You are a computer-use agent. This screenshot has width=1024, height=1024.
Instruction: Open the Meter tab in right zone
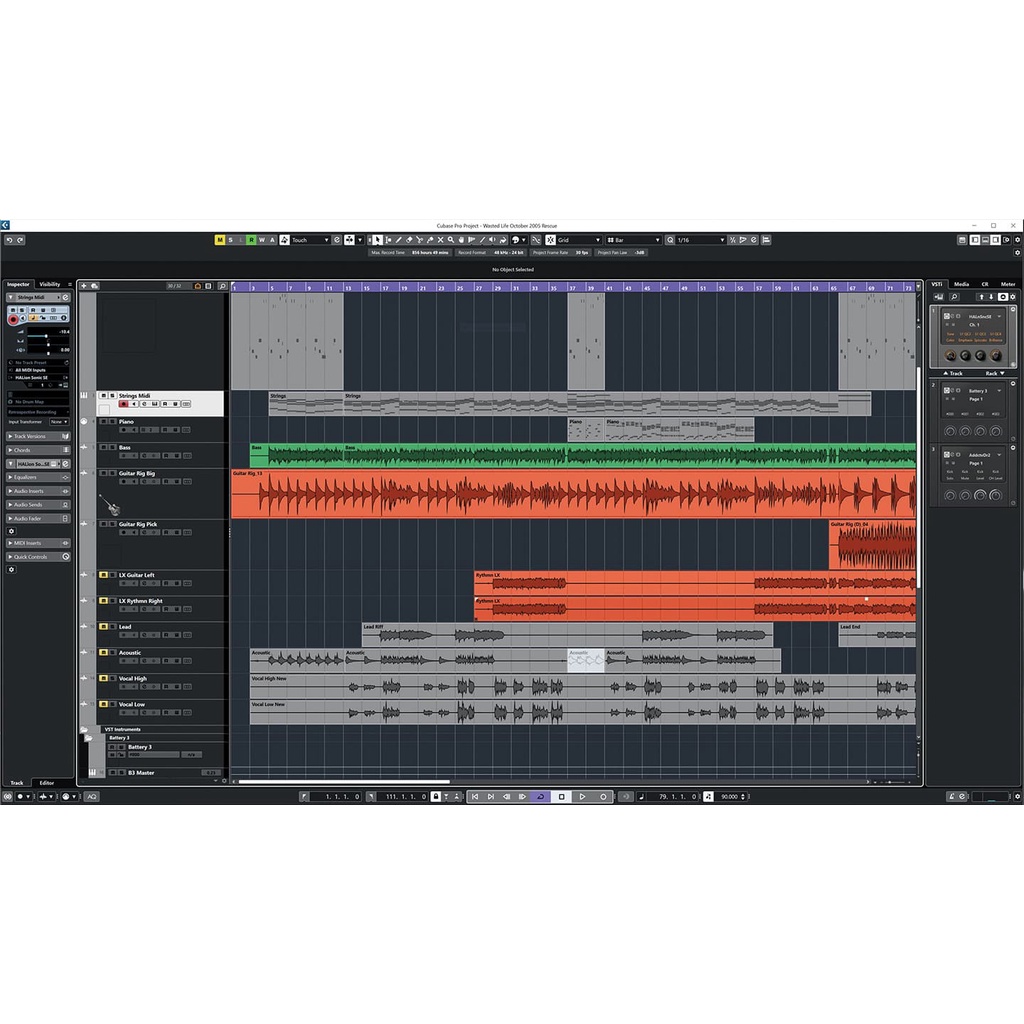[1008, 285]
